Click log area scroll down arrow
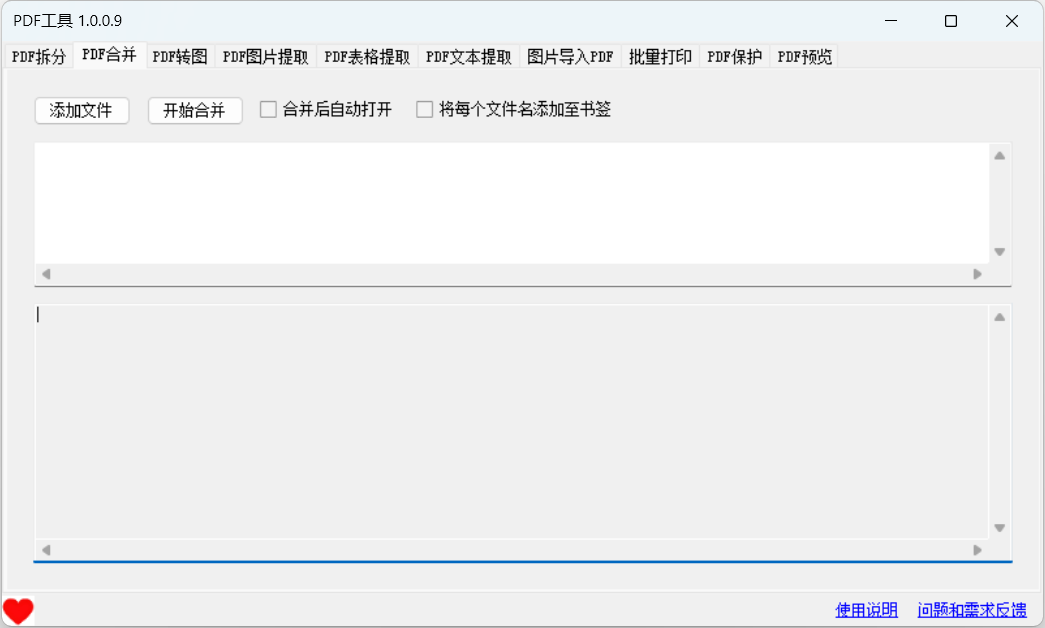Image resolution: width=1045 pixels, height=628 pixels. tap(999, 528)
